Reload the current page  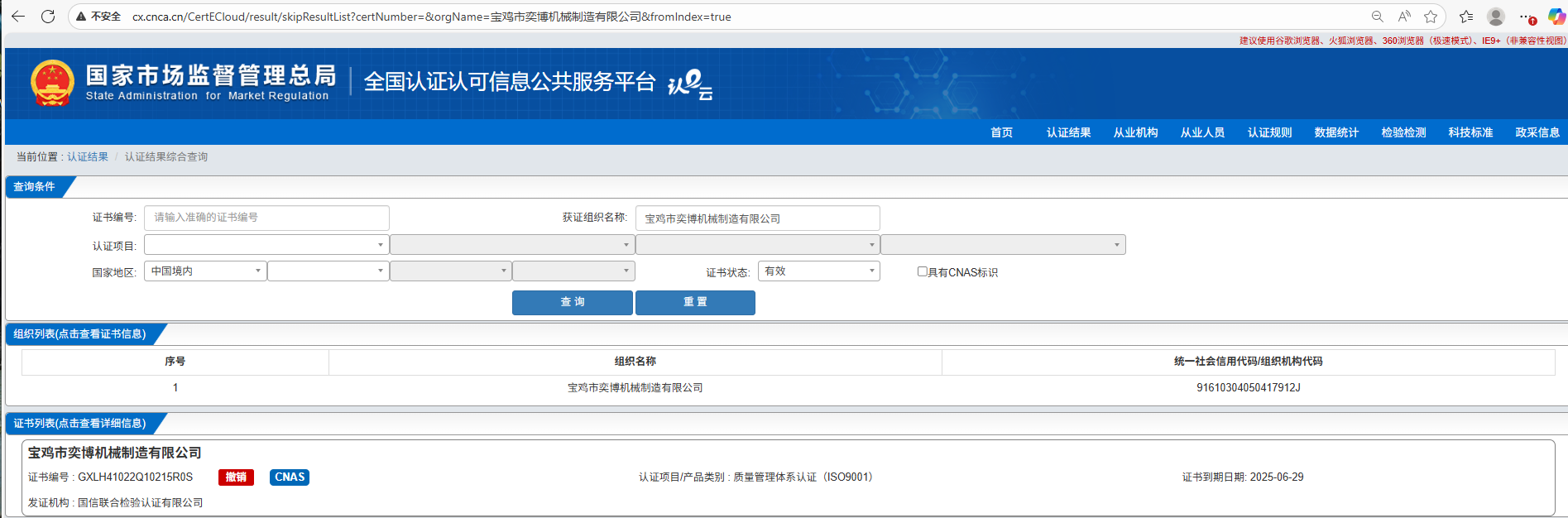(48, 17)
